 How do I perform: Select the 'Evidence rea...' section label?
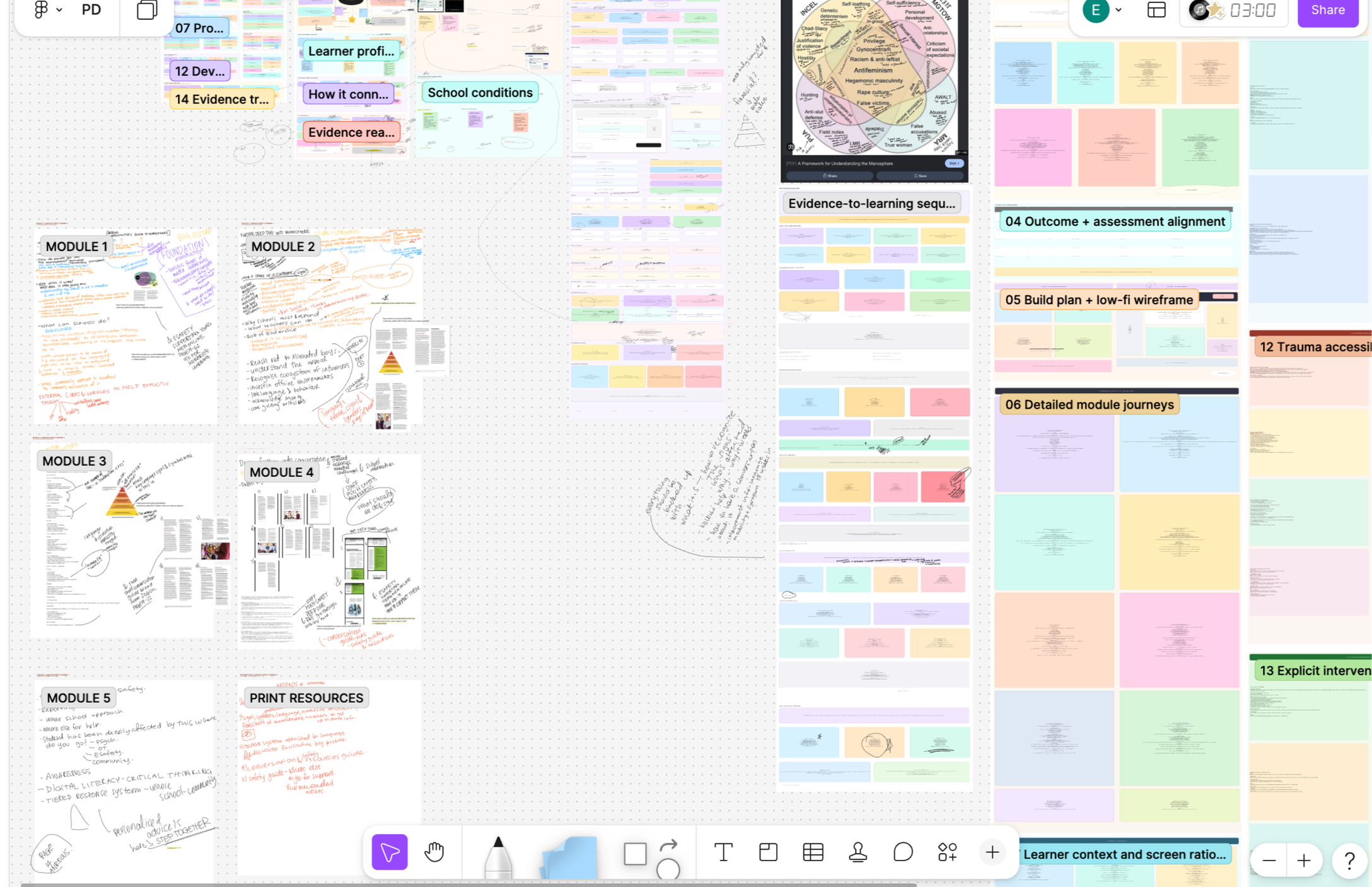(351, 132)
